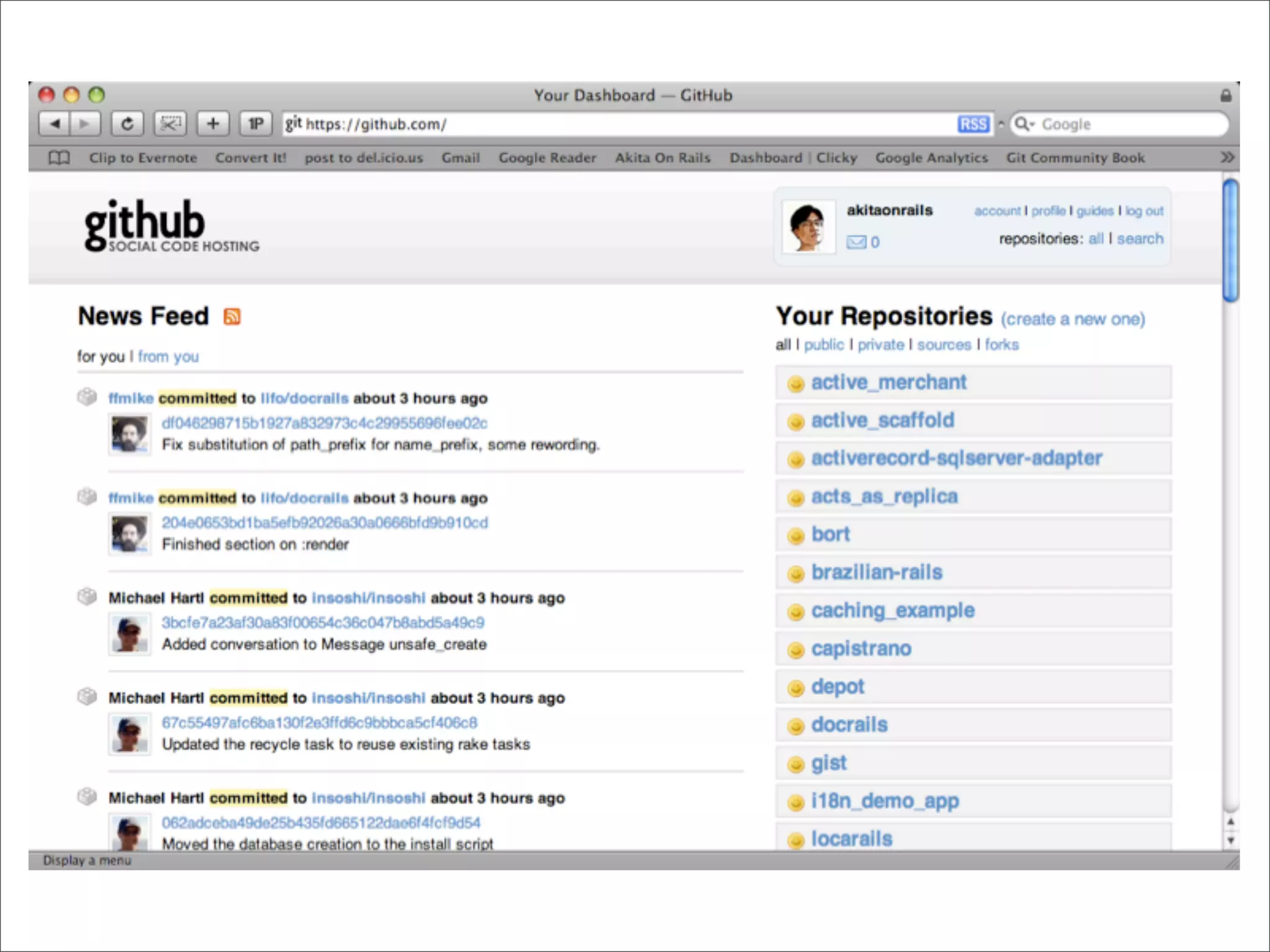Open the Google Analytics bookmark
This screenshot has height=952, width=1270.
tap(931, 158)
